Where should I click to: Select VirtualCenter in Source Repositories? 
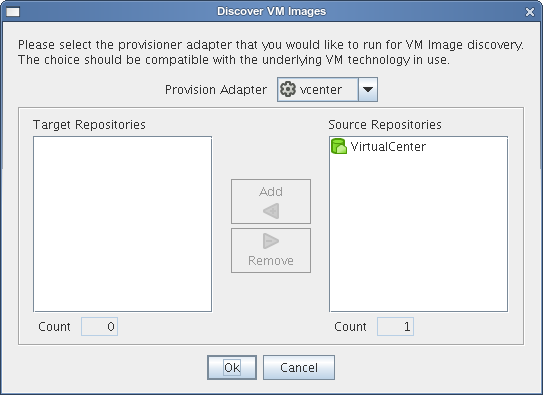point(378,146)
